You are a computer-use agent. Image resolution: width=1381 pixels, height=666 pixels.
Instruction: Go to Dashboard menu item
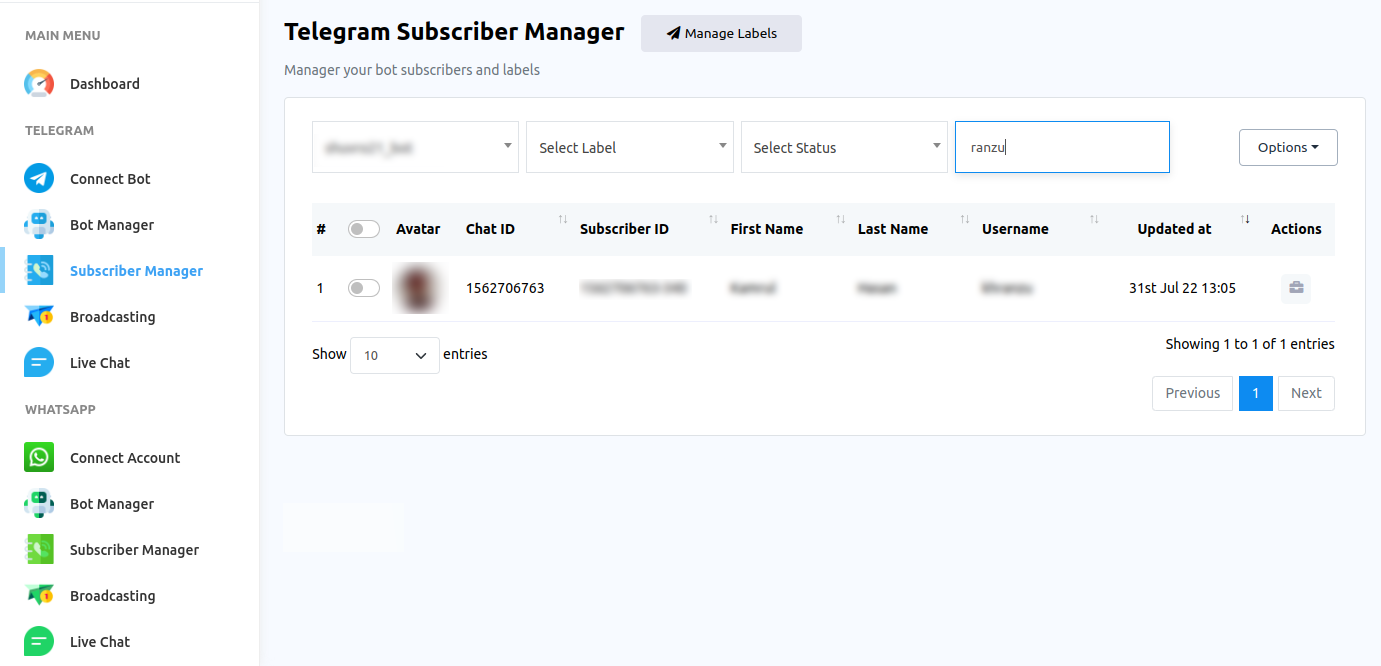[x=105, y=84]
